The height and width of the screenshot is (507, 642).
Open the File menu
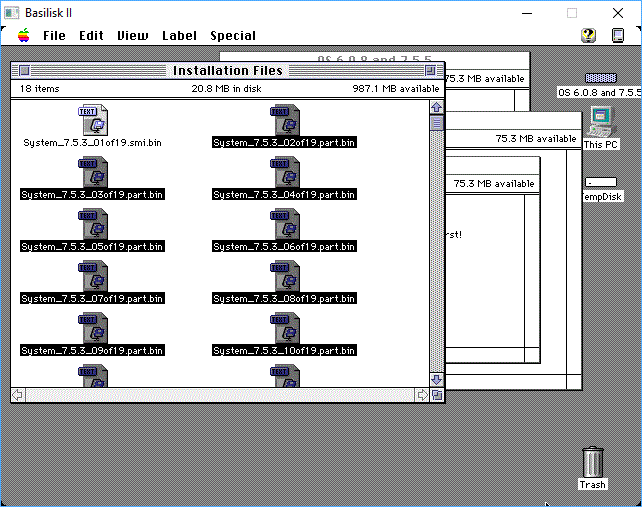coord(54,36)
